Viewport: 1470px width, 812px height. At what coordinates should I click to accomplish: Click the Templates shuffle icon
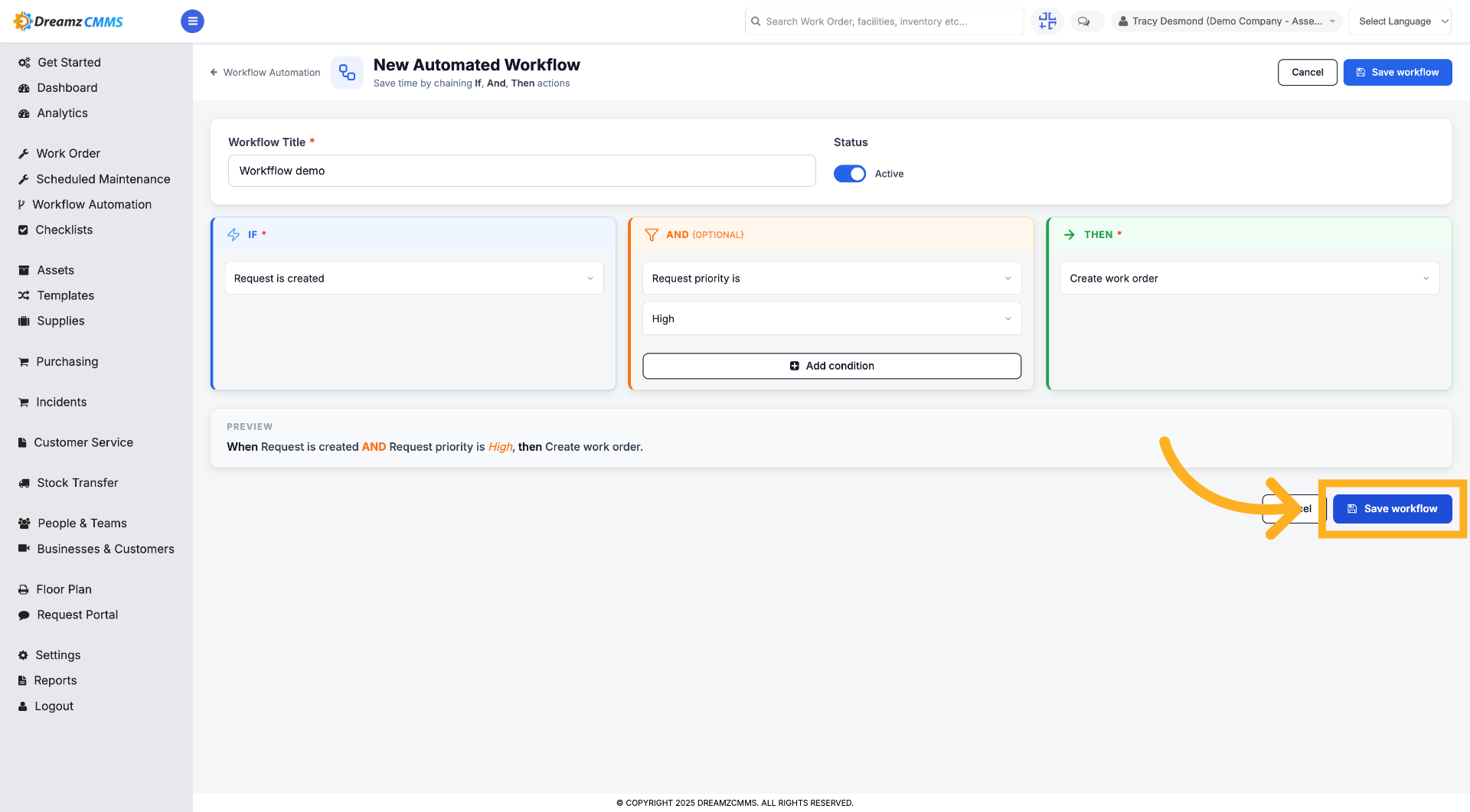click(24, 295)
